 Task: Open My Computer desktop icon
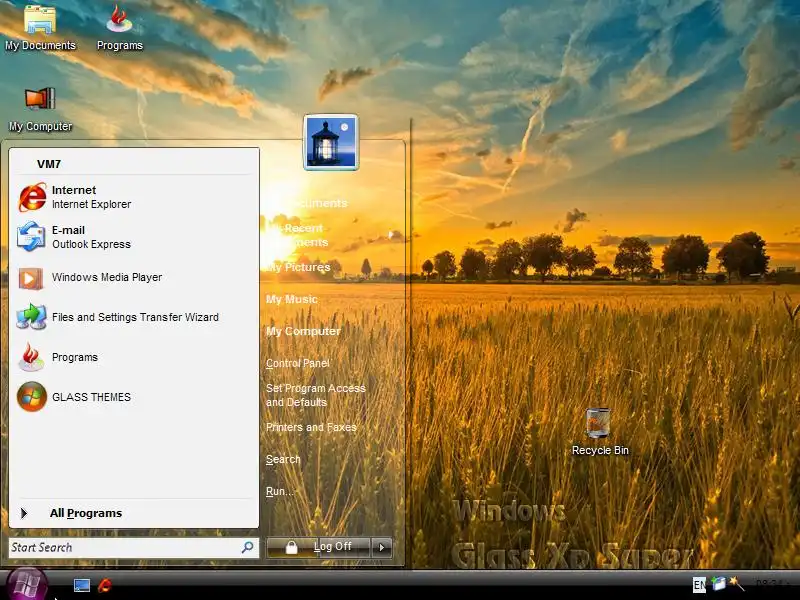[40, 109]
